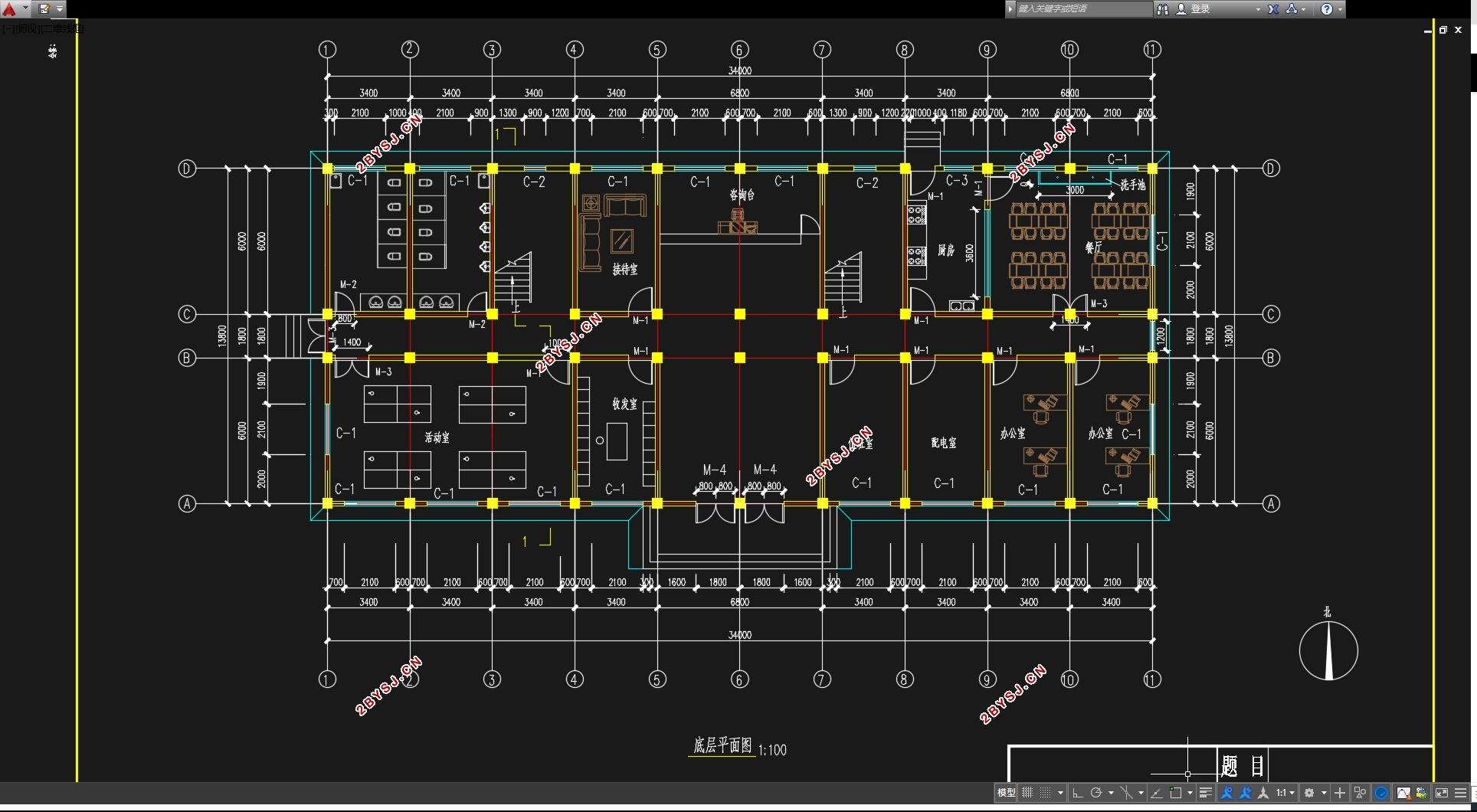Toggle snap mode dotted grid icon
The width and height of the screenshot is (1477, 812).
click(1045, 793)
